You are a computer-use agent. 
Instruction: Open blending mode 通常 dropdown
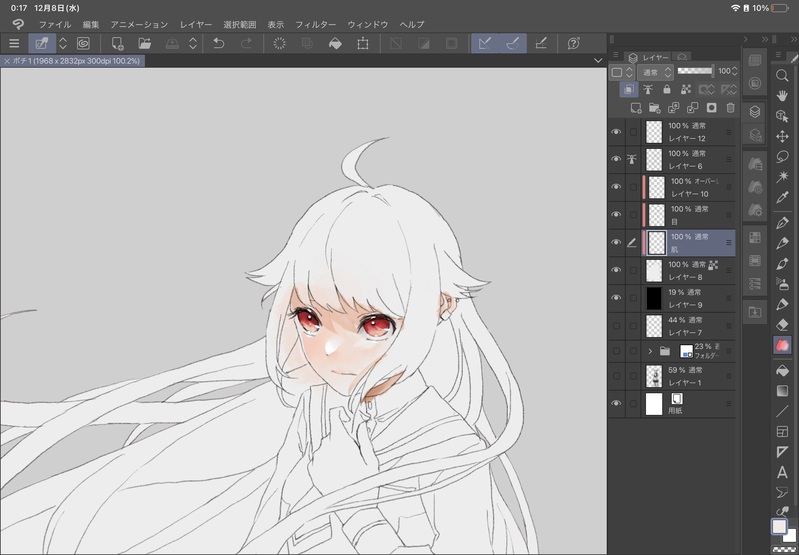tap(655, 72)
